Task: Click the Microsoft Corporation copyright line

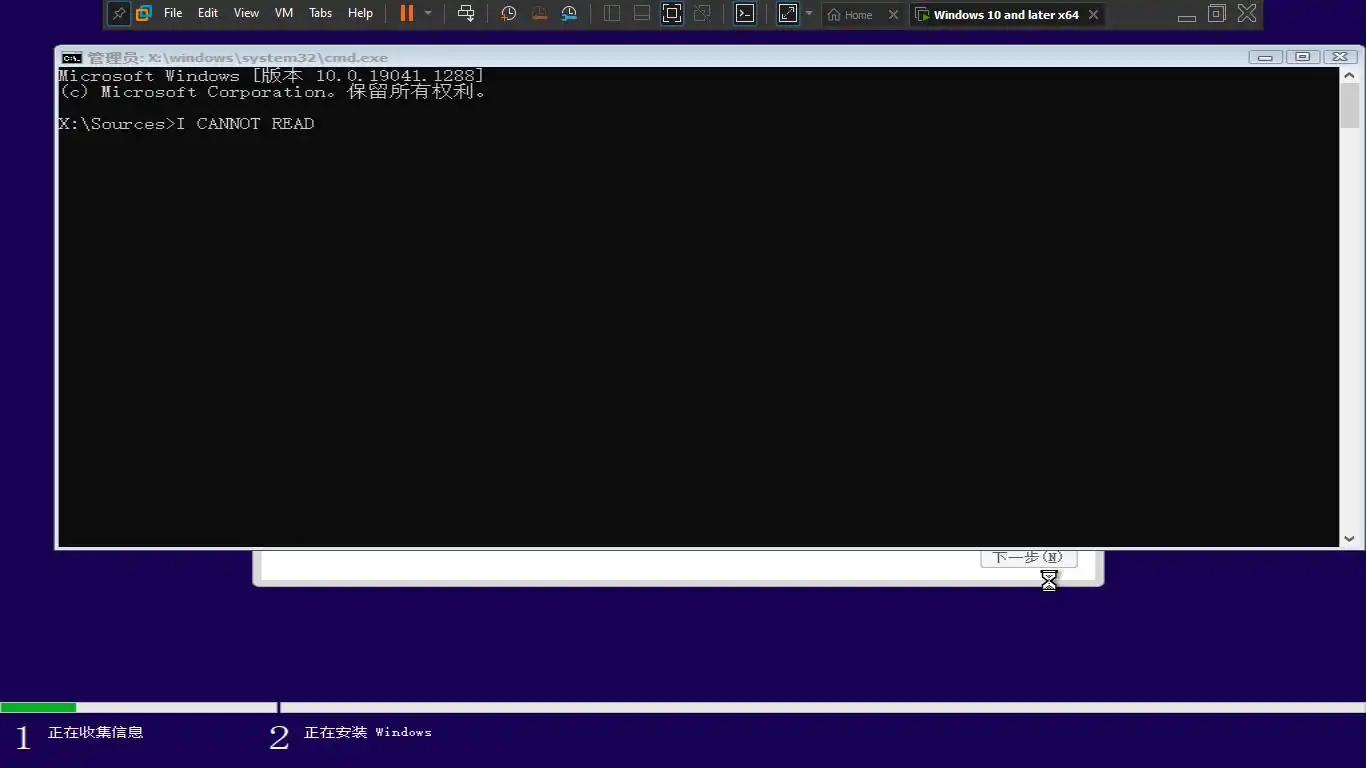Action: [273, 92]
